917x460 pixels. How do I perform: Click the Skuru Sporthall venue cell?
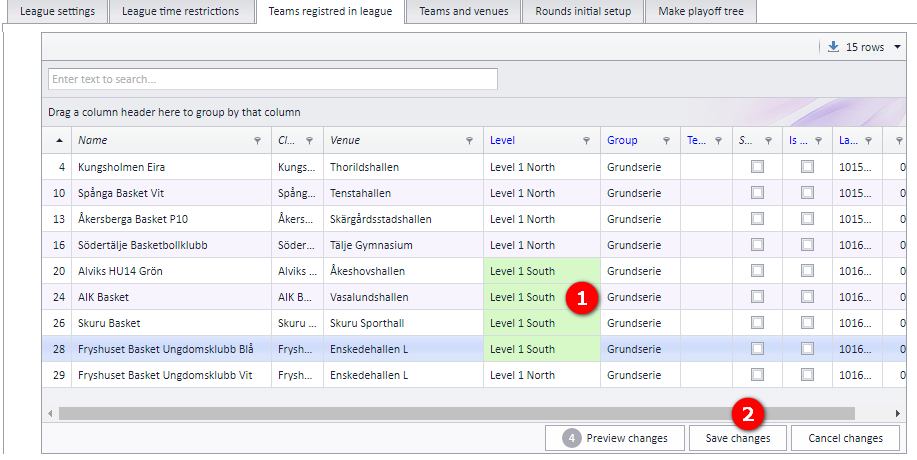(404, 323)
